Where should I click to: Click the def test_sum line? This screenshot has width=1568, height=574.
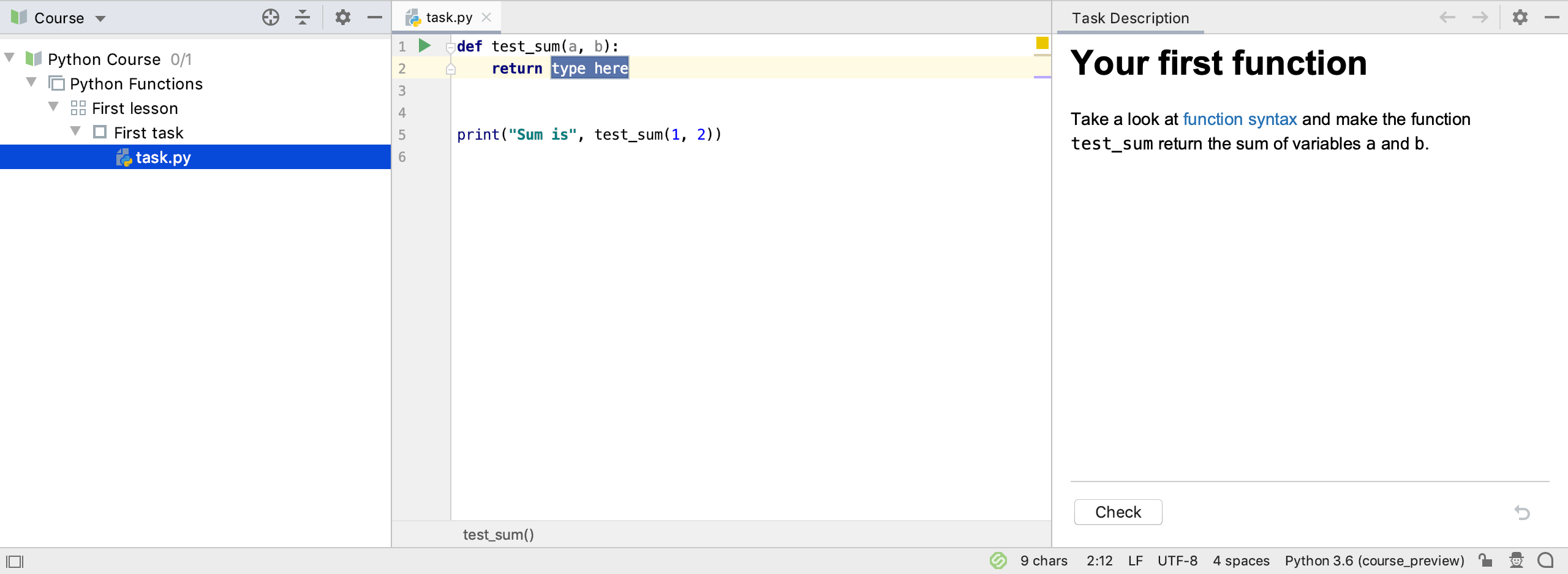pos(538,47)
